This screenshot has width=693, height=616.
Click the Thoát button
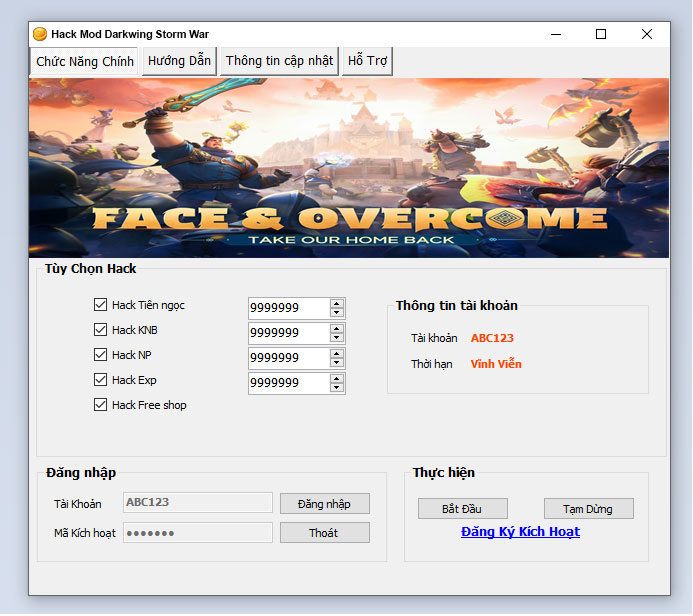pos(325,533)
